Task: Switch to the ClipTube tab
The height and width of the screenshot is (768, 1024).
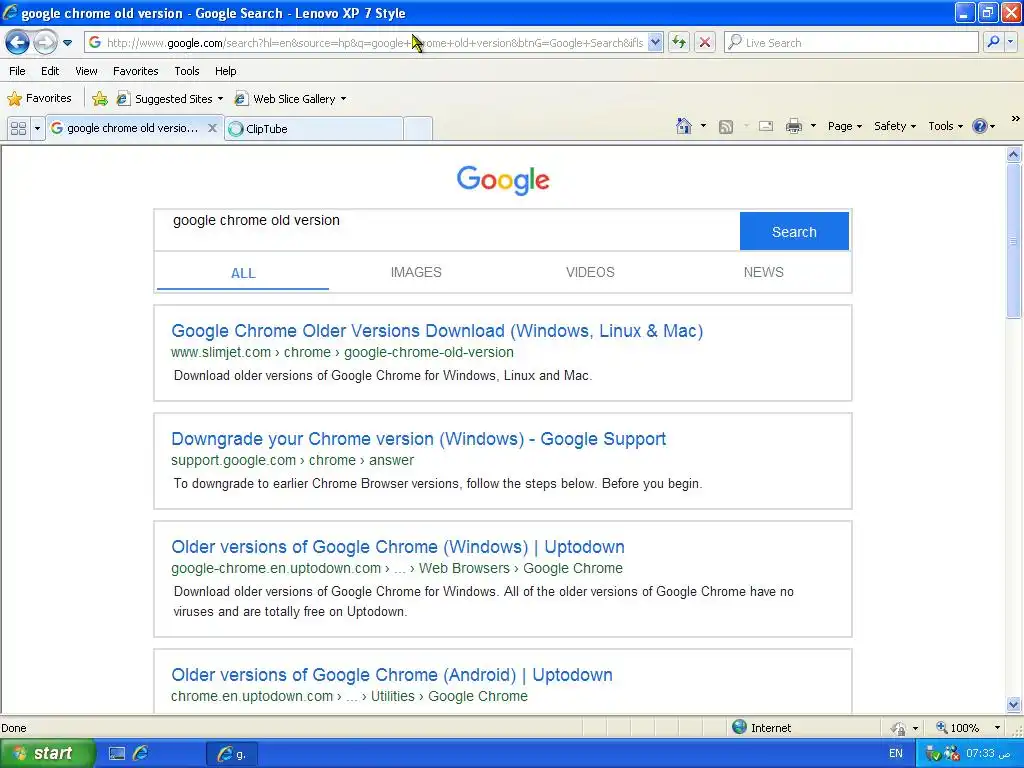Action: [313, 129]
